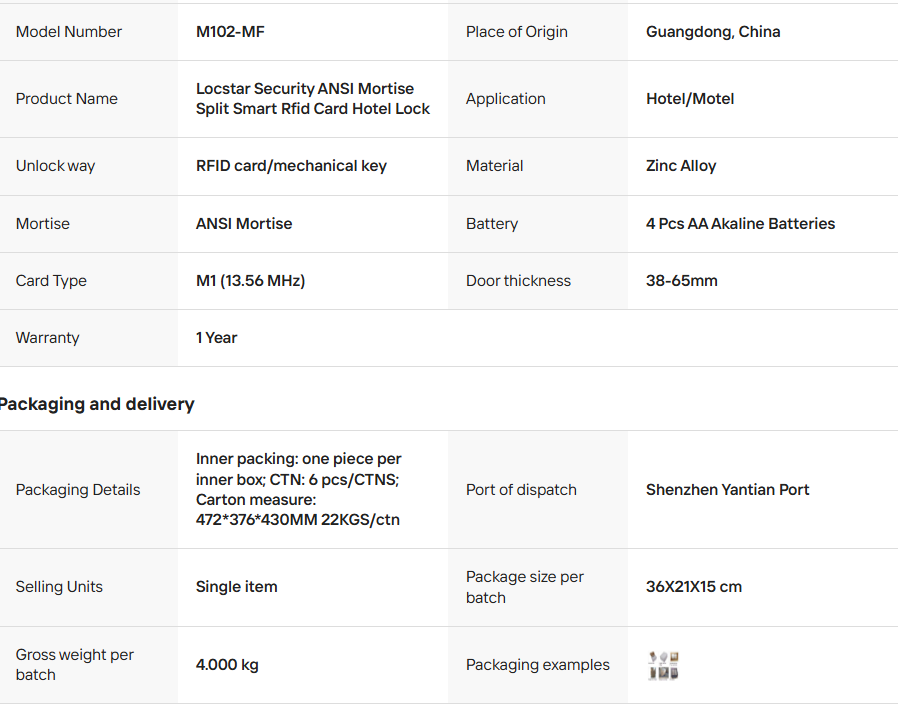The width and height of the screenshot is (898, 710).
Task: Click the Shenzhen Yantian Port value
Action: click(x=727, y=490)
